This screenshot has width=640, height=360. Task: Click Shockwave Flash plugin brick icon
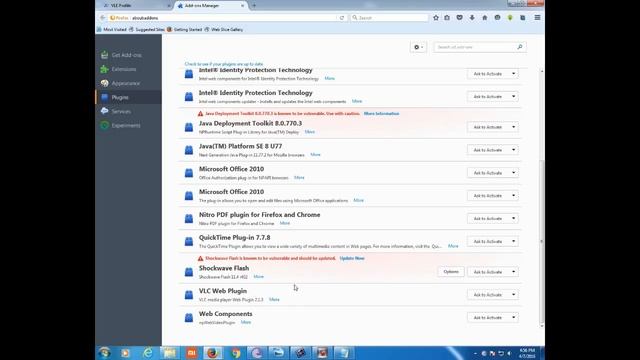(x=189, y=272)
